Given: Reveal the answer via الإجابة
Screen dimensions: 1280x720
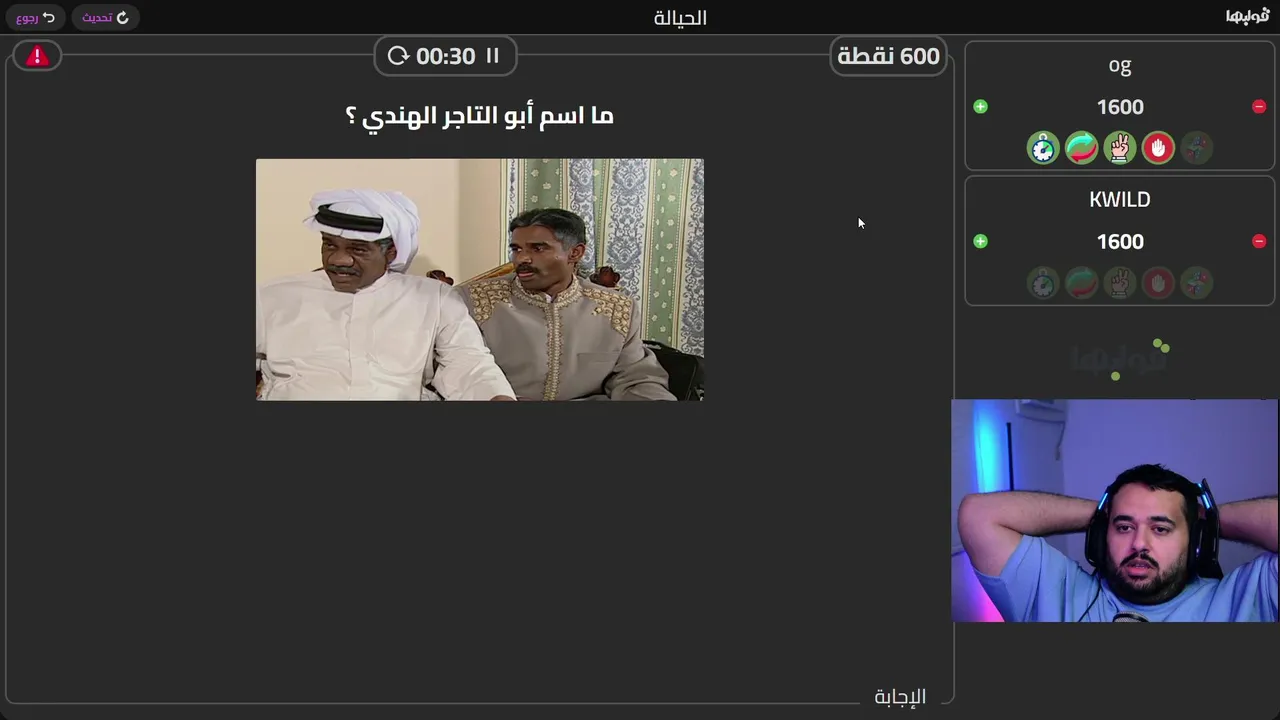Looking at the screenshot, I should coord(900,696).
